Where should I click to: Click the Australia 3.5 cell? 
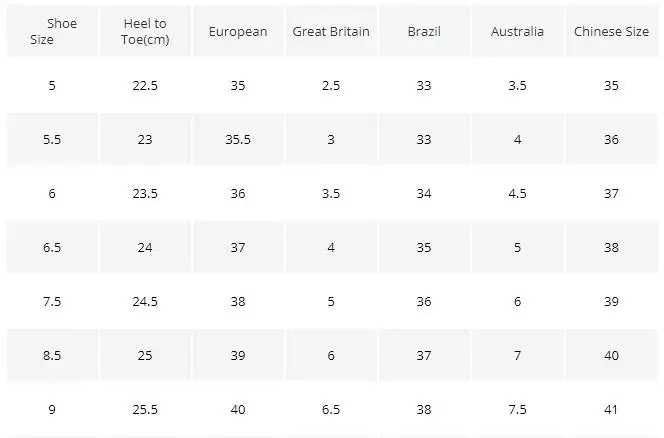tap(517, 86)
